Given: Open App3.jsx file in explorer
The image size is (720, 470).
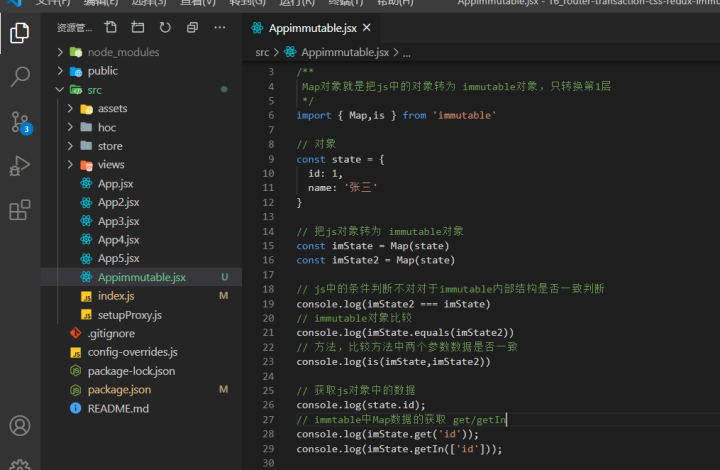Looking at the screenshot, I should (x=118, y=221).
